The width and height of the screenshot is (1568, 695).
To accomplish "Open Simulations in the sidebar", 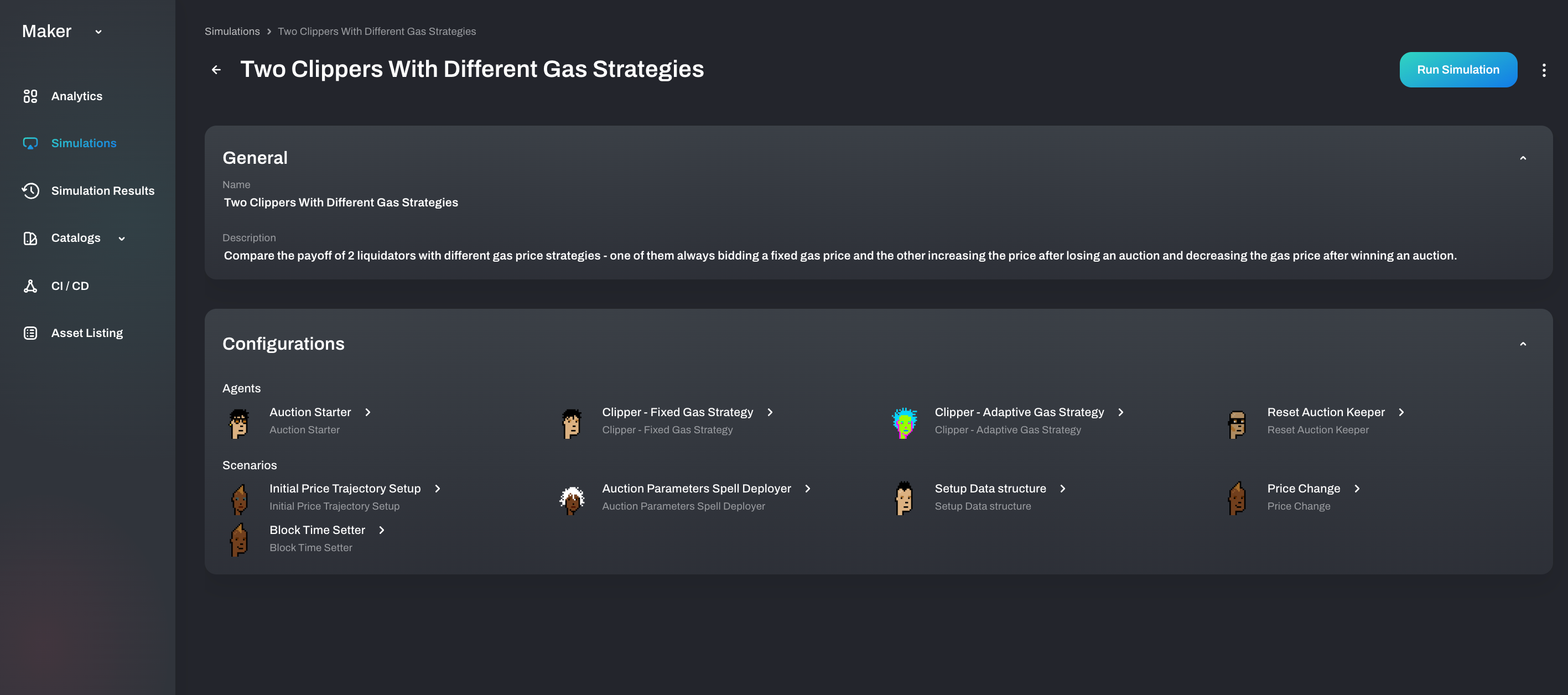I will point(84,143).
